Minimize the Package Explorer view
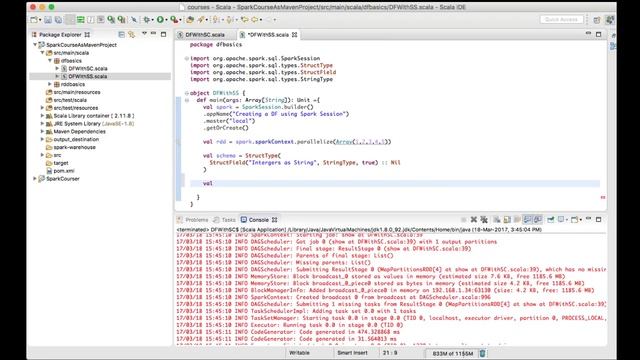Image resolution: width=640 pixels, height=360 pixels. click(x=153, y=34)
